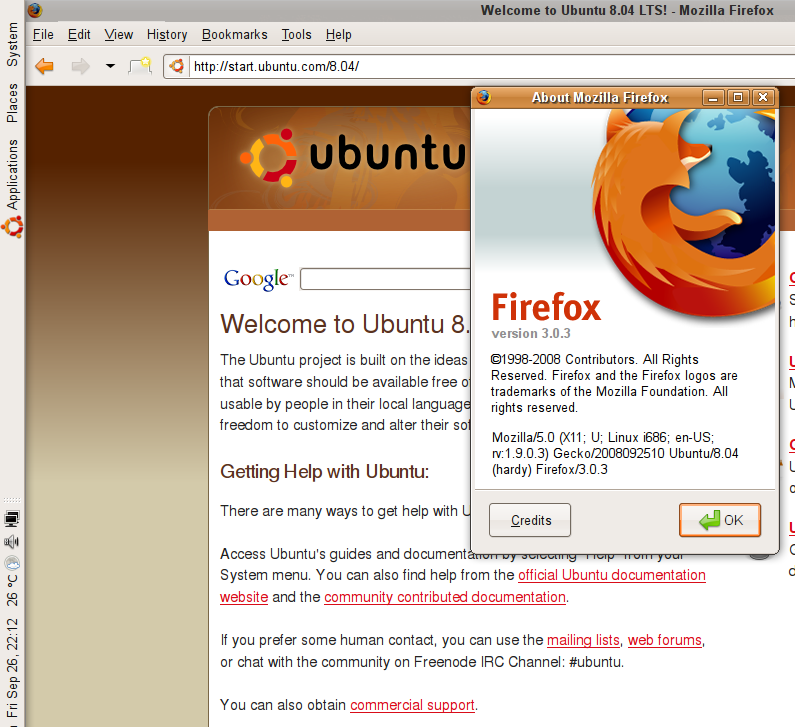Click the volume speaker icon on panel
Screen dimensions: 795x727
(12, 541)
